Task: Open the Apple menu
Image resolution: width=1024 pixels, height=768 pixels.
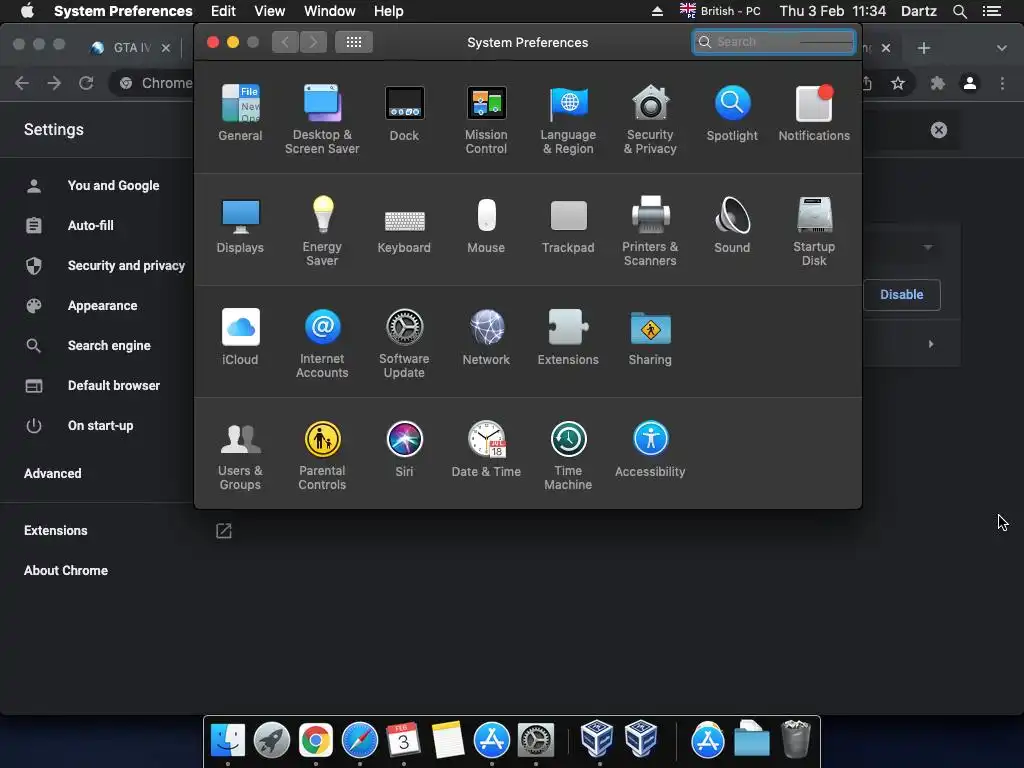Action: pos(27,11)
